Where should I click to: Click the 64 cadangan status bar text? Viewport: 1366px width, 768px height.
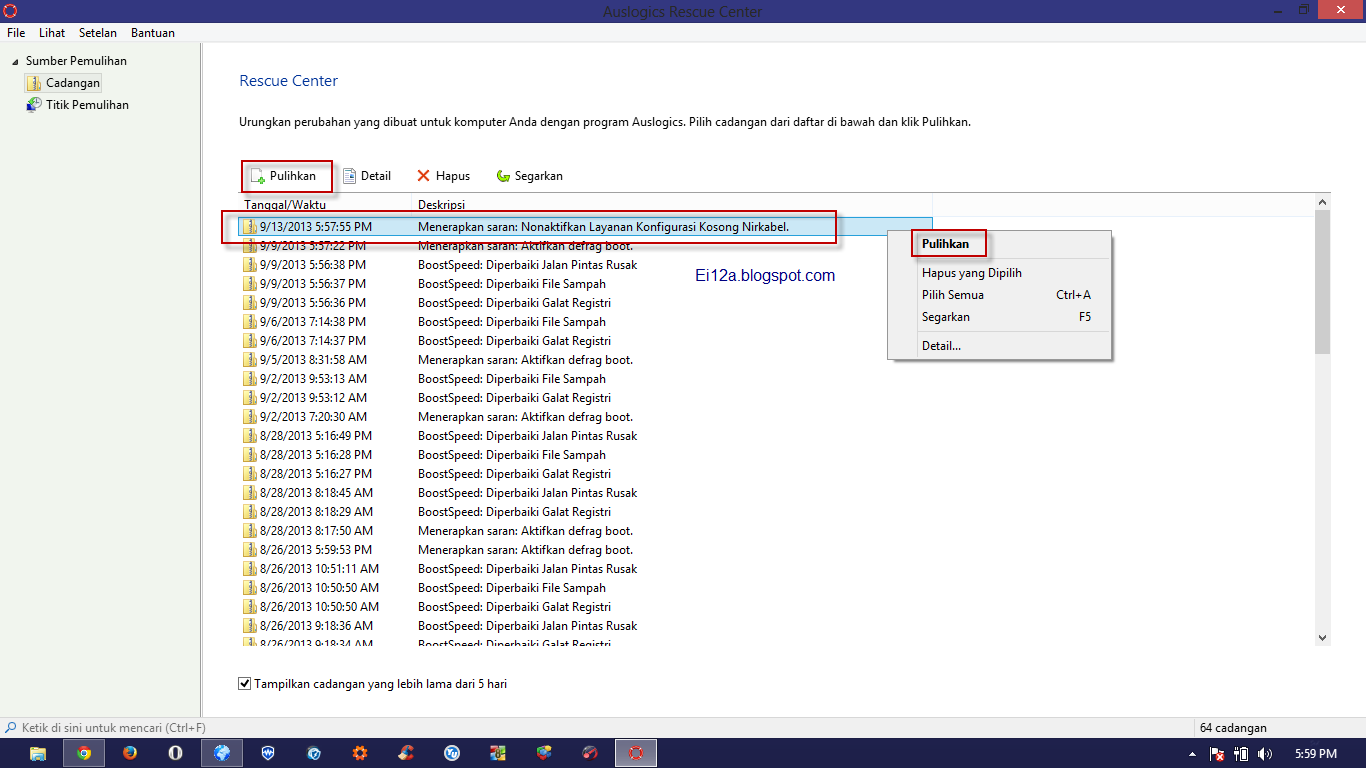click(1233, 728)
